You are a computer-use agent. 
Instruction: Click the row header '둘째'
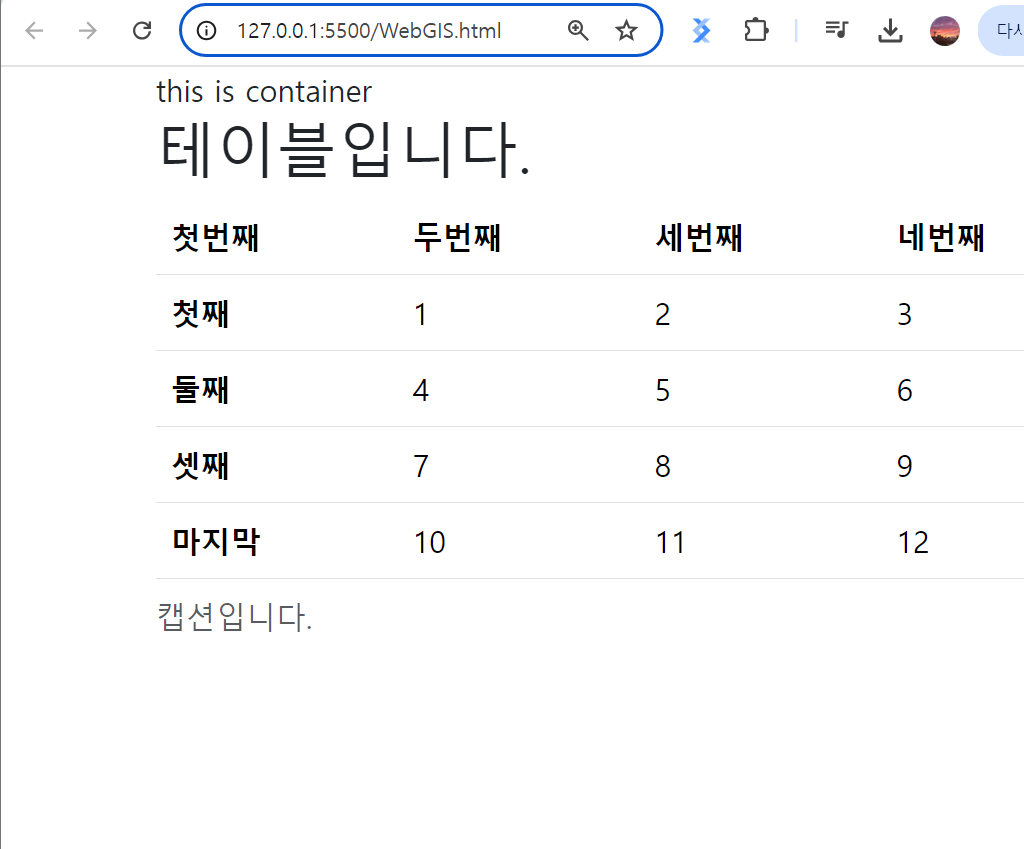[200, 390]
